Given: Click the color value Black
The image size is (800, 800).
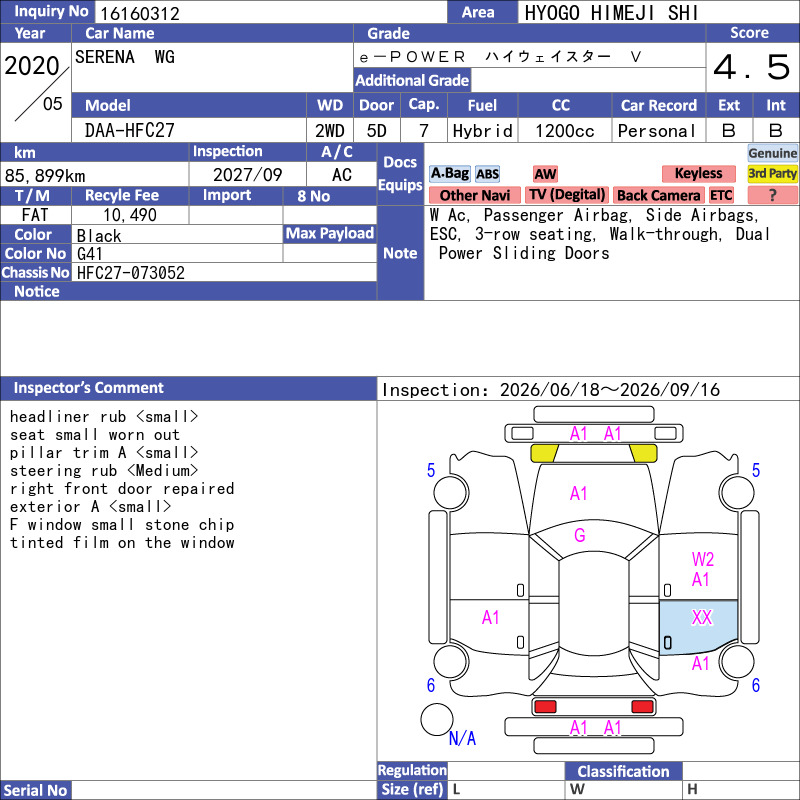Looking at the screenshot, I should pyautogui.click(x=99, y=236).
